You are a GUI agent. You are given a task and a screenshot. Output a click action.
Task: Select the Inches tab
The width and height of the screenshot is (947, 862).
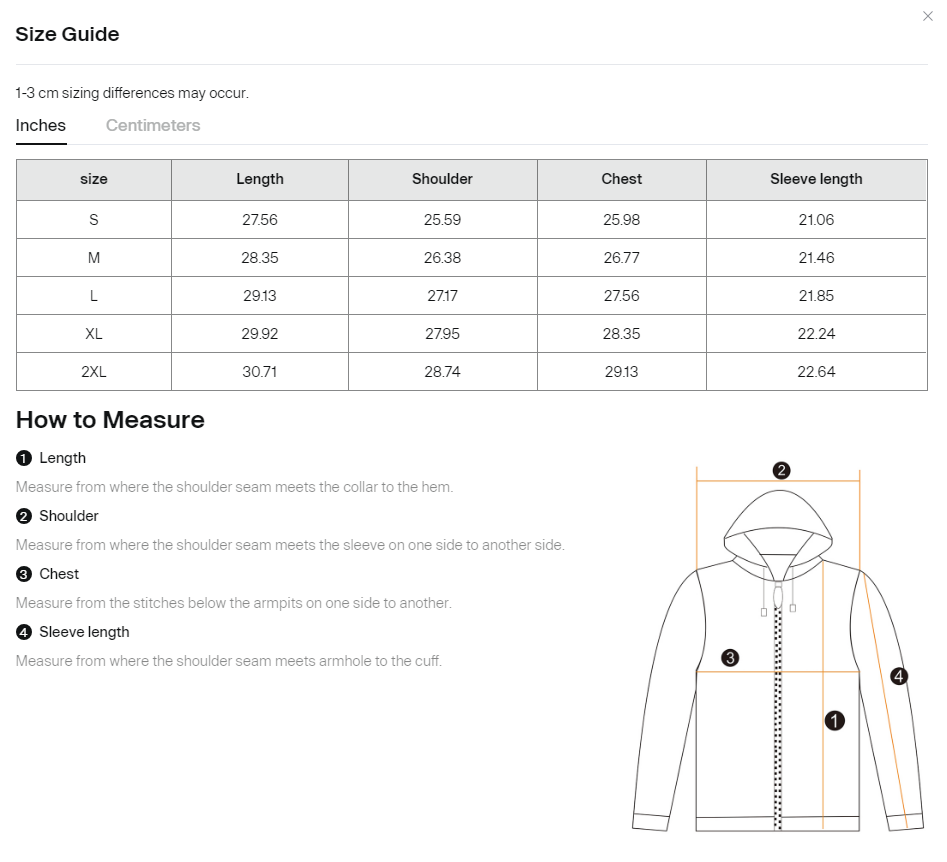click(x=41, y=126)
